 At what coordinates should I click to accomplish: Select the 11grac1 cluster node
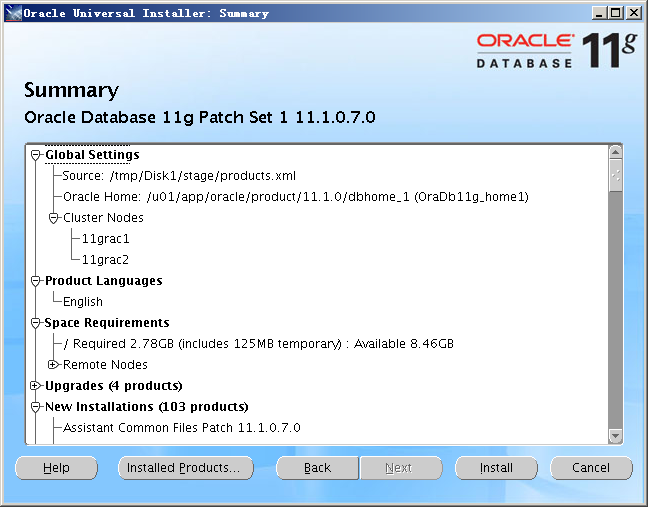(105, 239)
